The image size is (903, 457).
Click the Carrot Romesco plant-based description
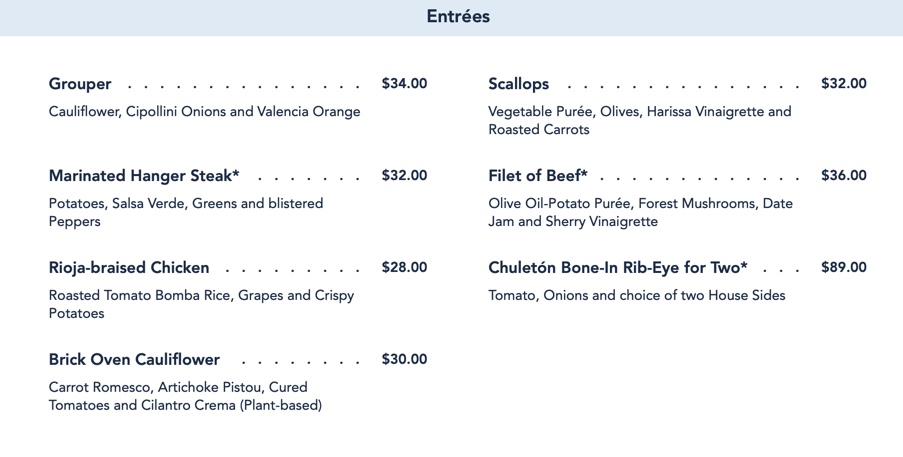[x=185, y=396]
